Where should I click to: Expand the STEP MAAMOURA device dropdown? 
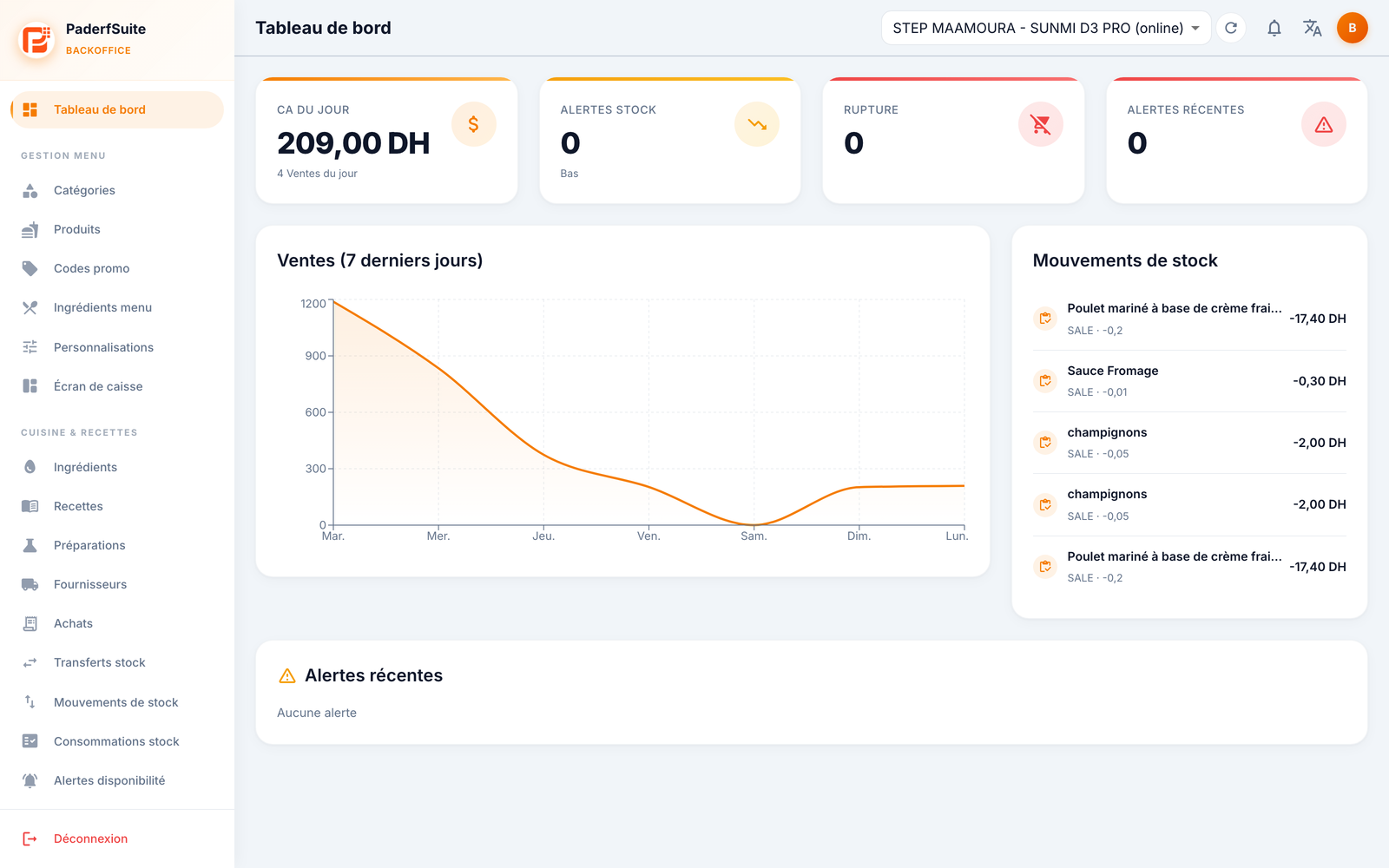point(1046,28)
